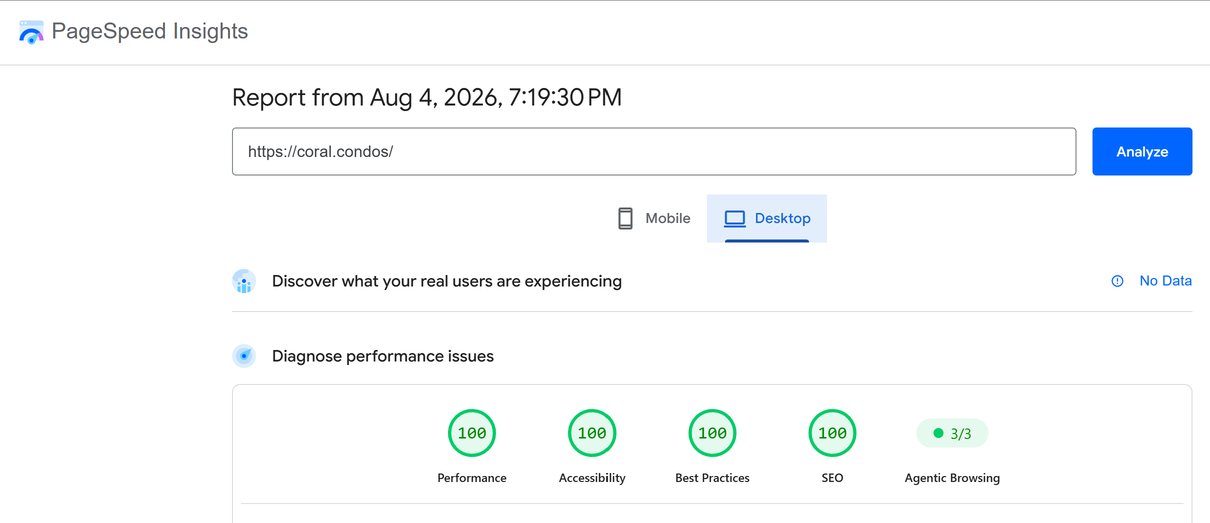Jump to the Performance score gauge
1210x523 pixels.
click(472, 434)
